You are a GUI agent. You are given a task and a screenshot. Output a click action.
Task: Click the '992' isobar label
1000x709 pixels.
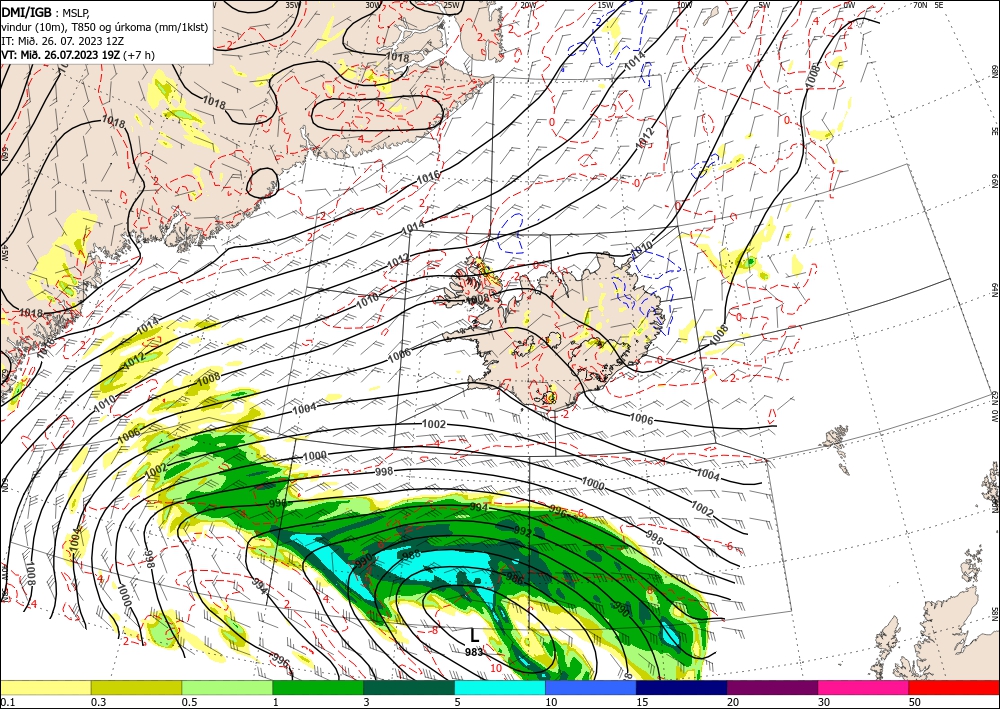coord(522,531)
